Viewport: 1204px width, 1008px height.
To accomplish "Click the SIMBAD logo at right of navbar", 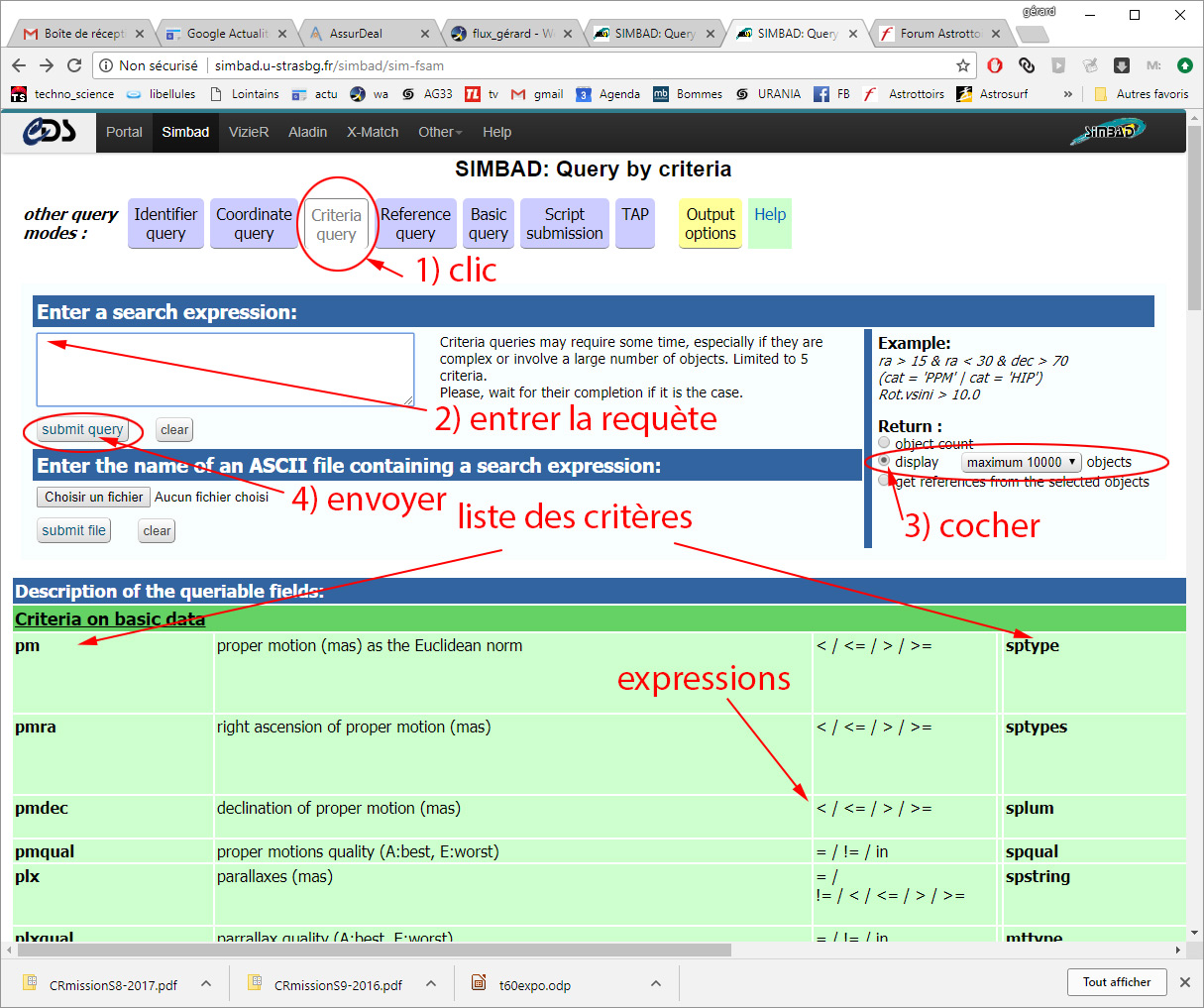I will coord(1108,131).
